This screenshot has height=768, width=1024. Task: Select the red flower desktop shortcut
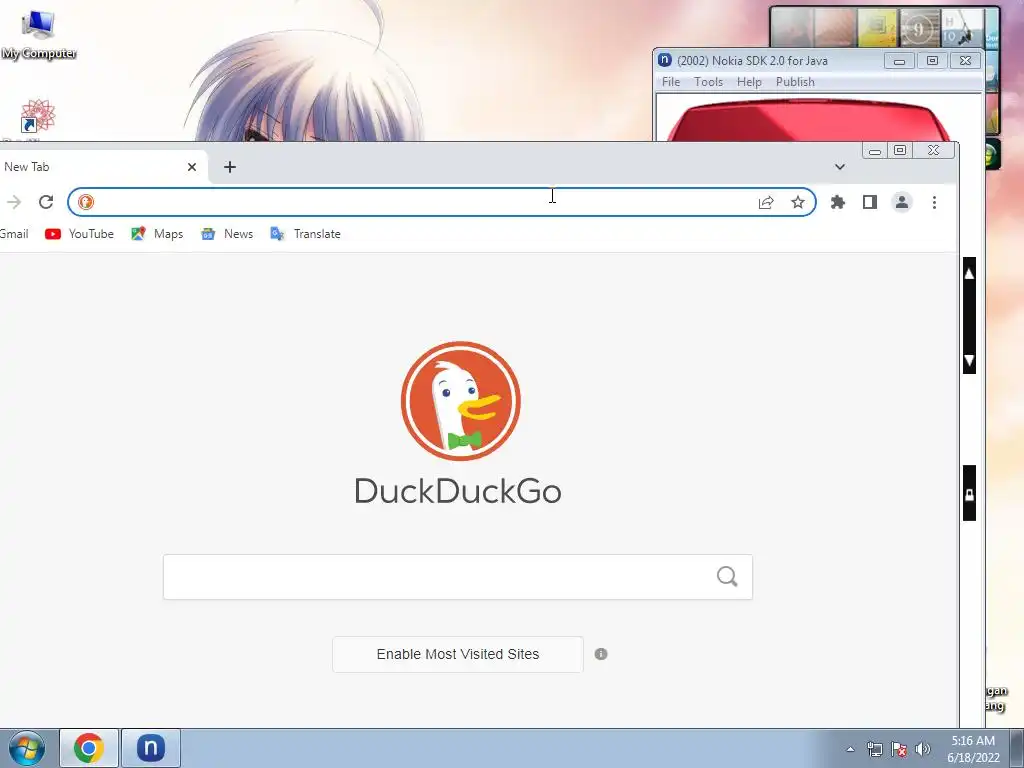point(37,116)
